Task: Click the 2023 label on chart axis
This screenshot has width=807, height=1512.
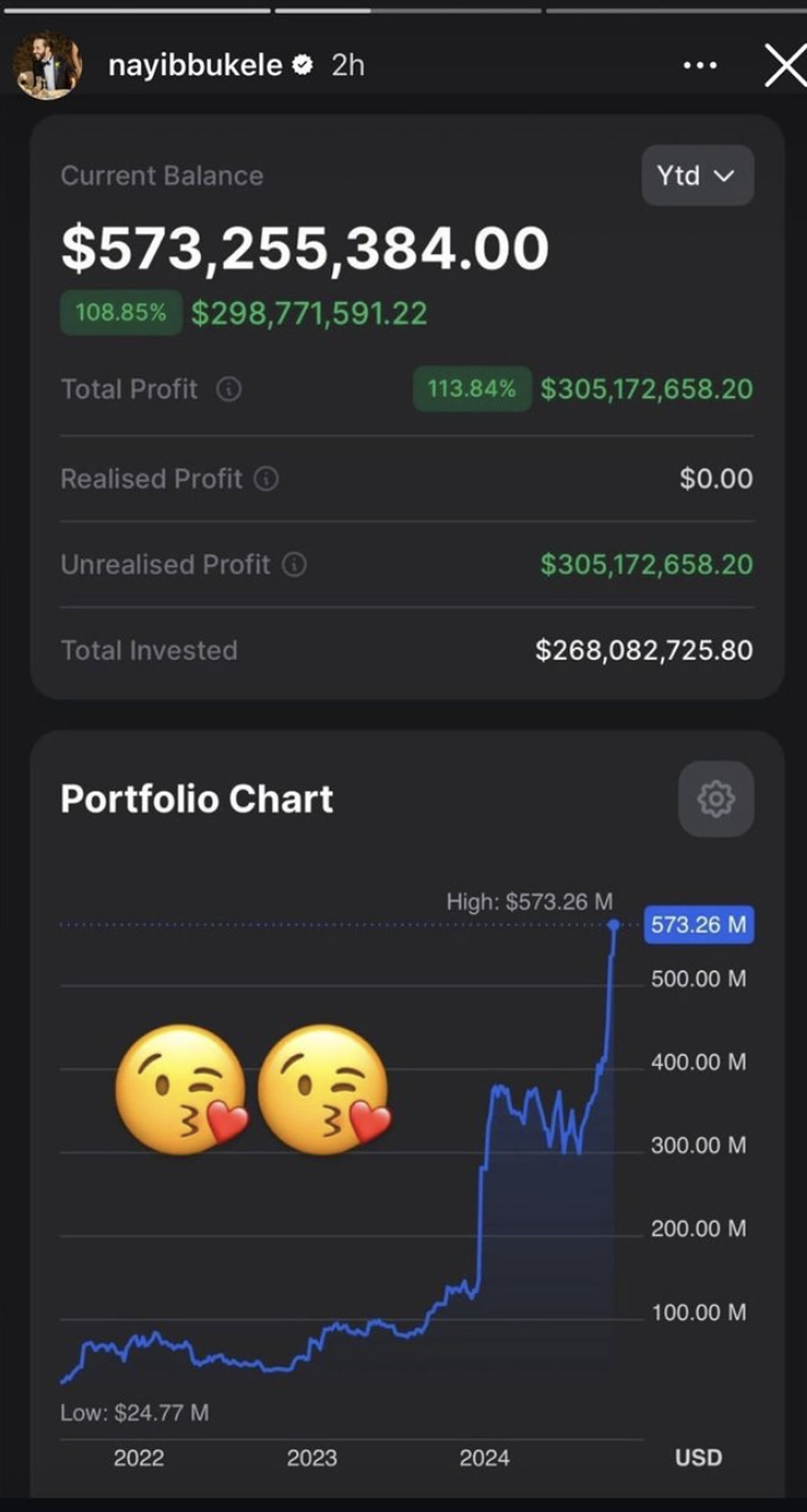Action: (x=311, y=1458)
